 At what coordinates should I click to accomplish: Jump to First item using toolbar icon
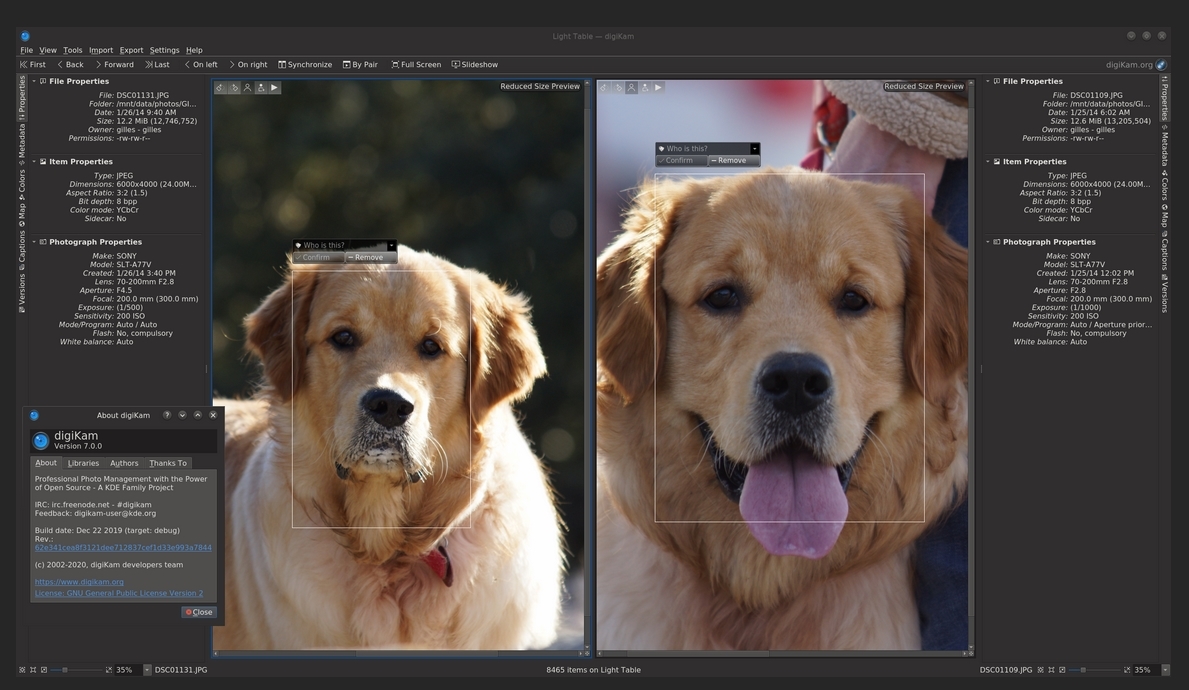click(x=31, y=64)
